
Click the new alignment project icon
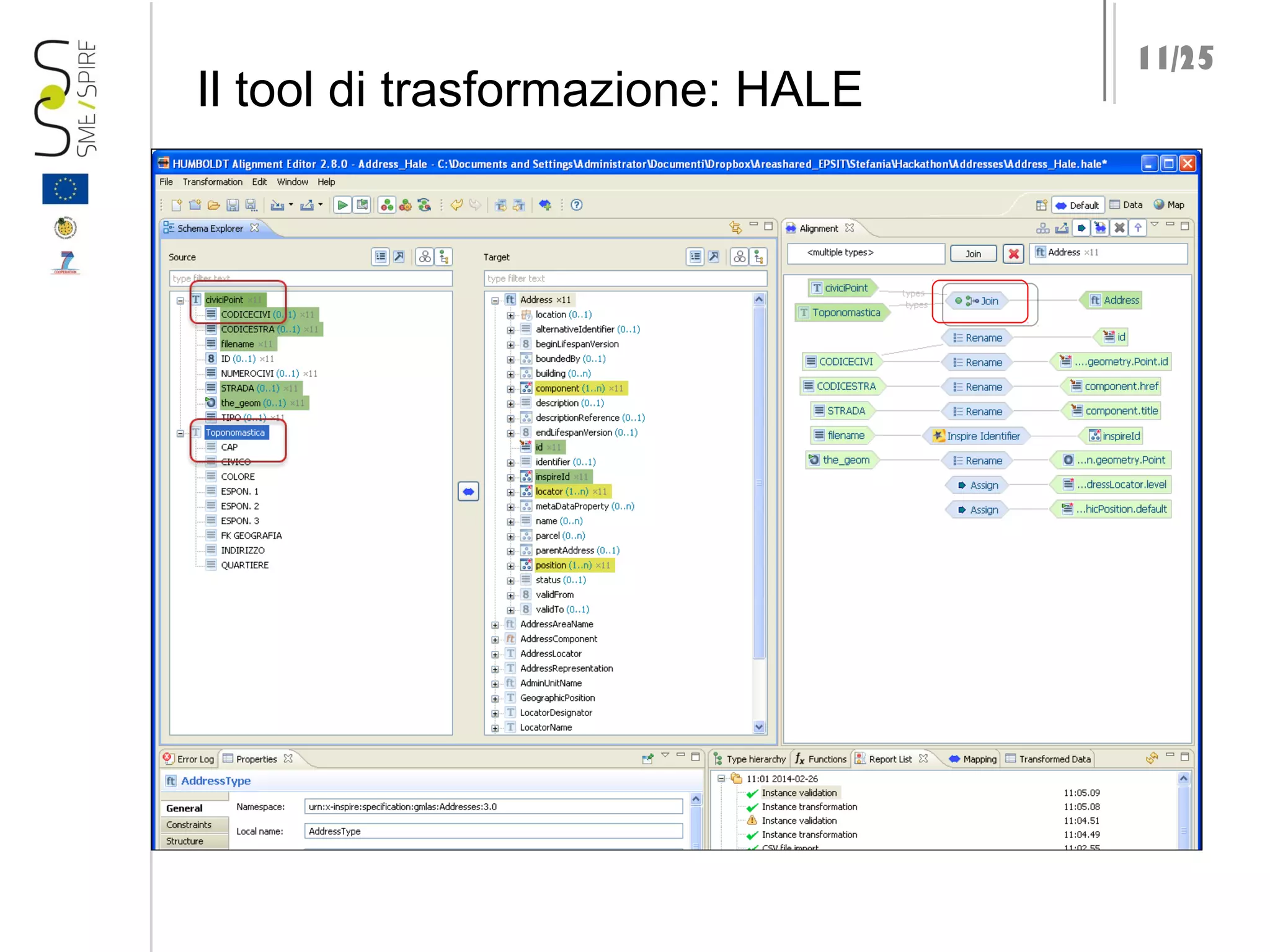click(x=177, y=205)
